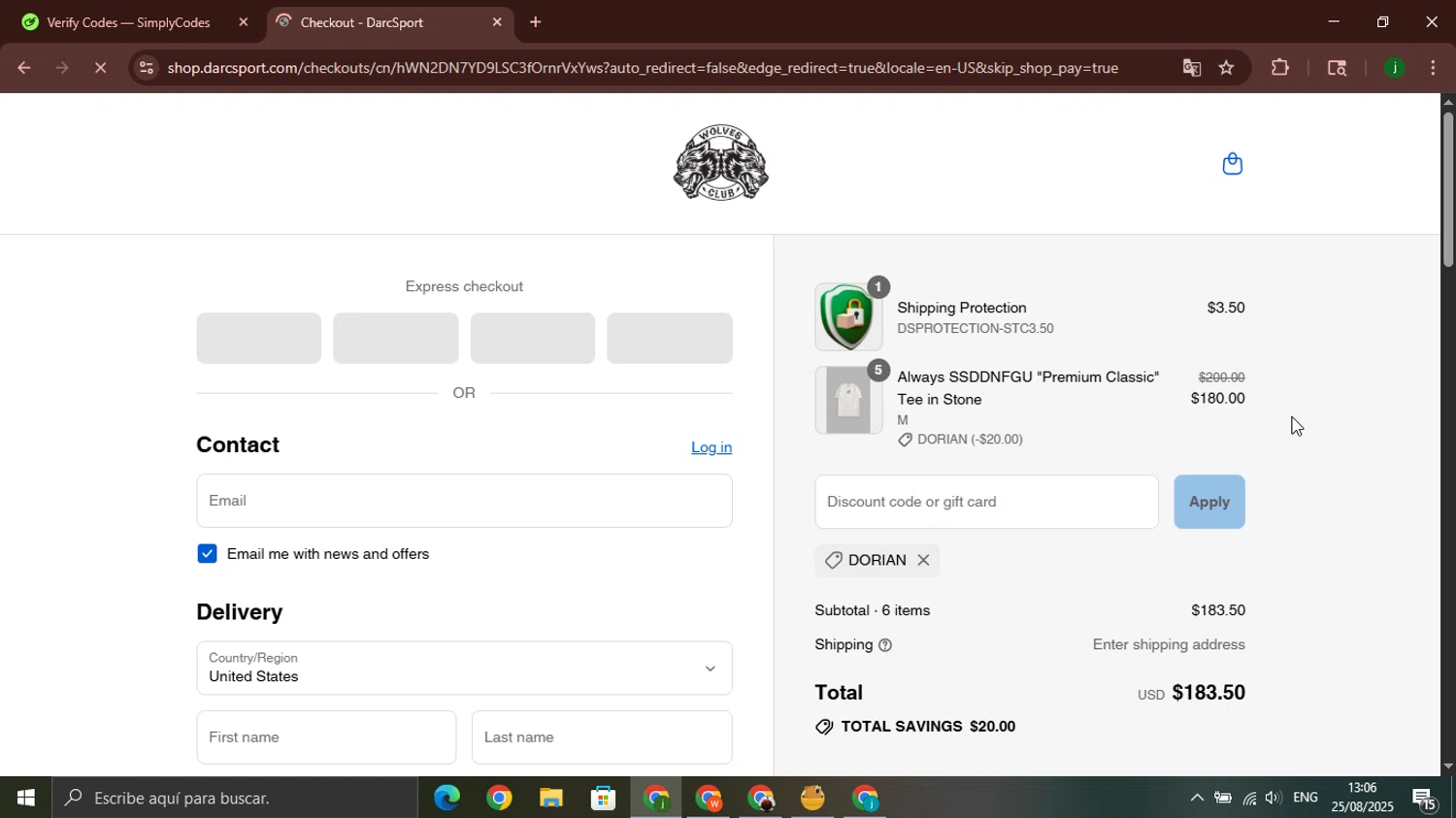Click the Discount code or gift card field
Viewport: 1456px width, 818px height.
986,502
